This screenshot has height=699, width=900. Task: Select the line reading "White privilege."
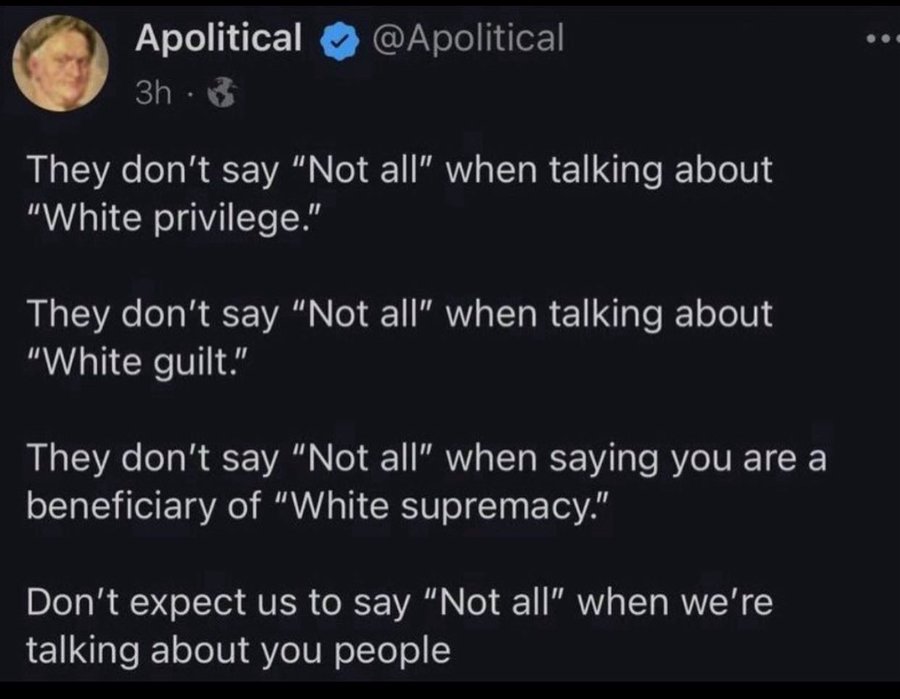(x=173, y=219)
